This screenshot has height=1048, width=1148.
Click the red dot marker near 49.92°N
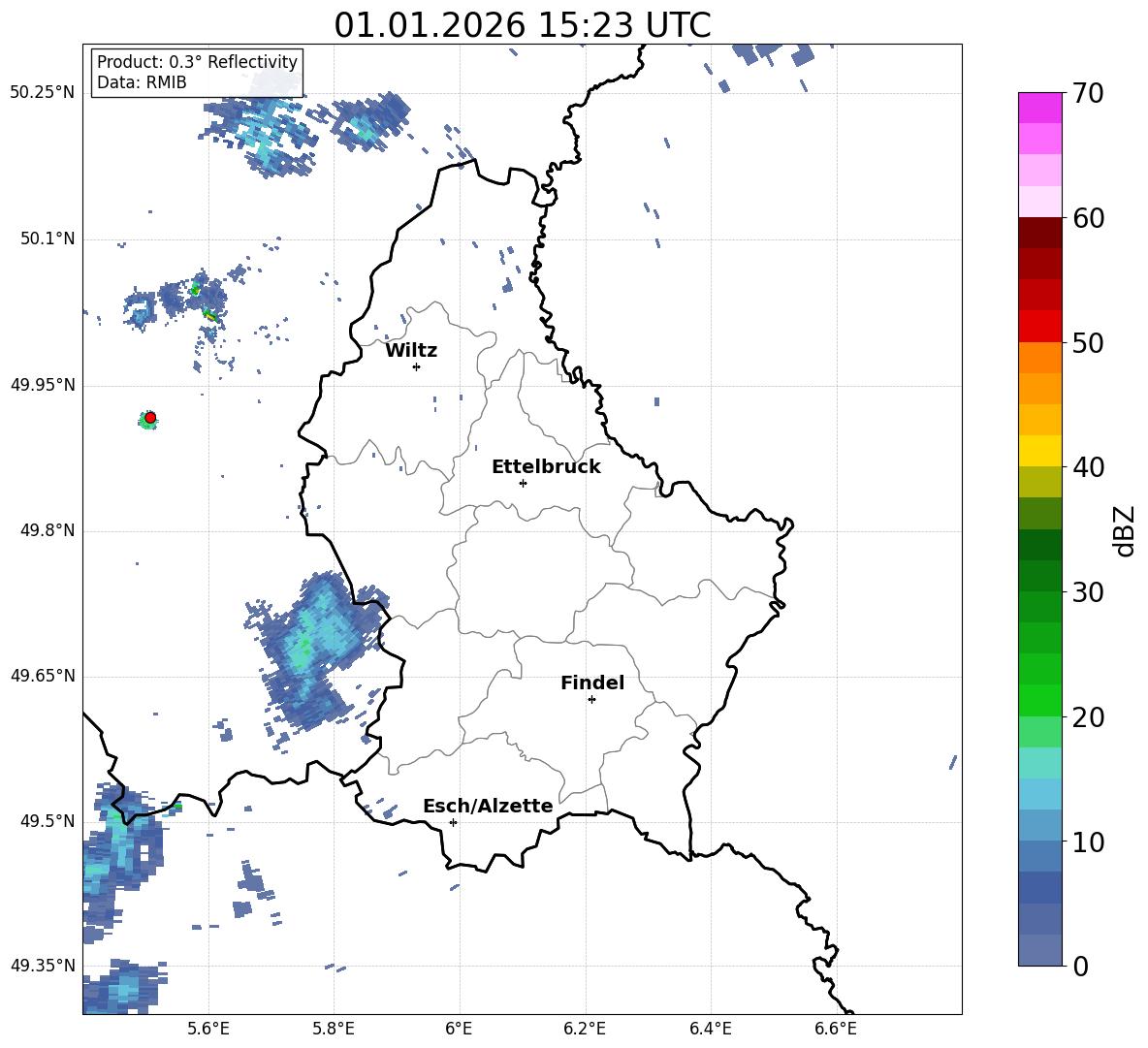point(150,418)
